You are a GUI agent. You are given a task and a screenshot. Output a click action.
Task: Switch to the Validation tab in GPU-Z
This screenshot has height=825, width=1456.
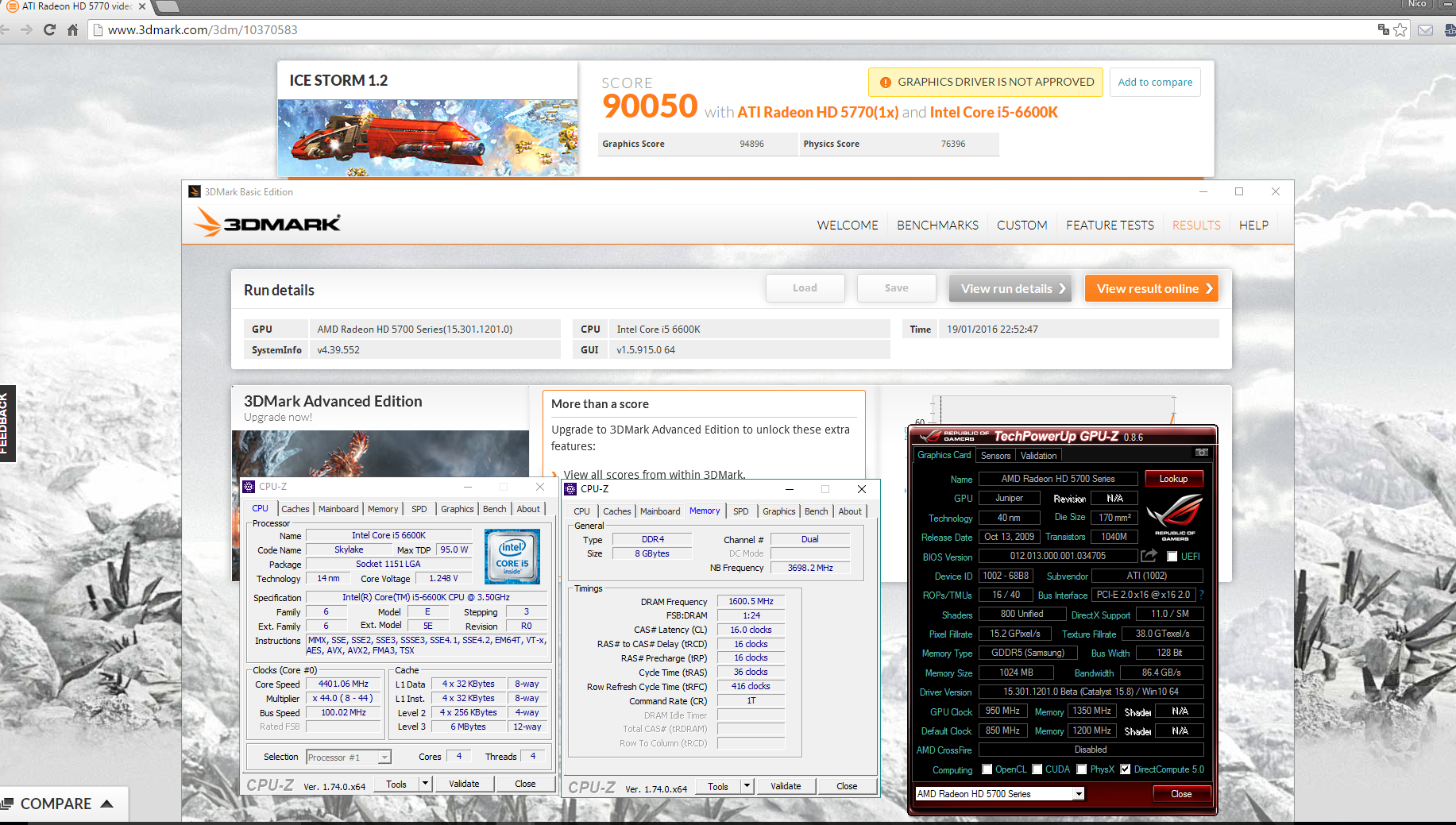(1038, 456)
